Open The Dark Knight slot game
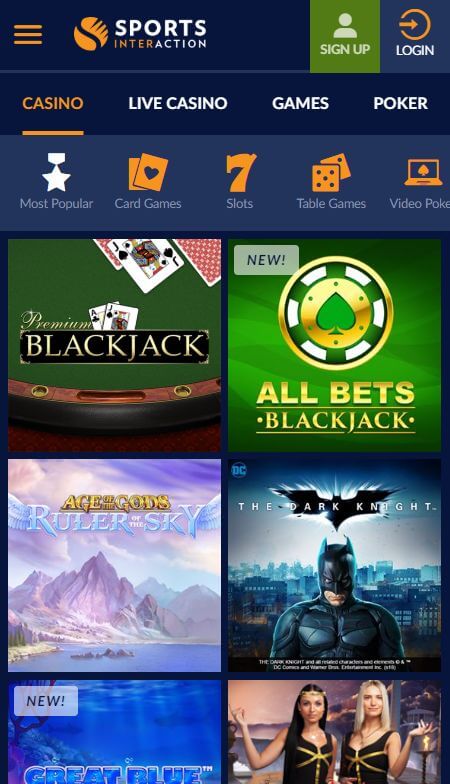The height and width of the screenshot is (784, 450). [x=334, y=566]
